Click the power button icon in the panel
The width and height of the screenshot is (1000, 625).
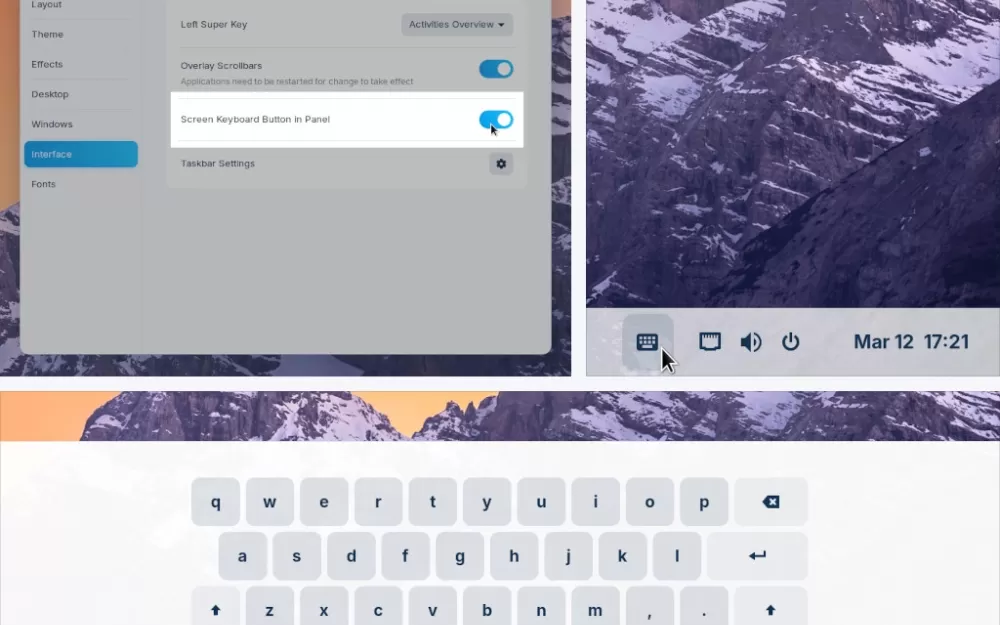coord(791,342)
